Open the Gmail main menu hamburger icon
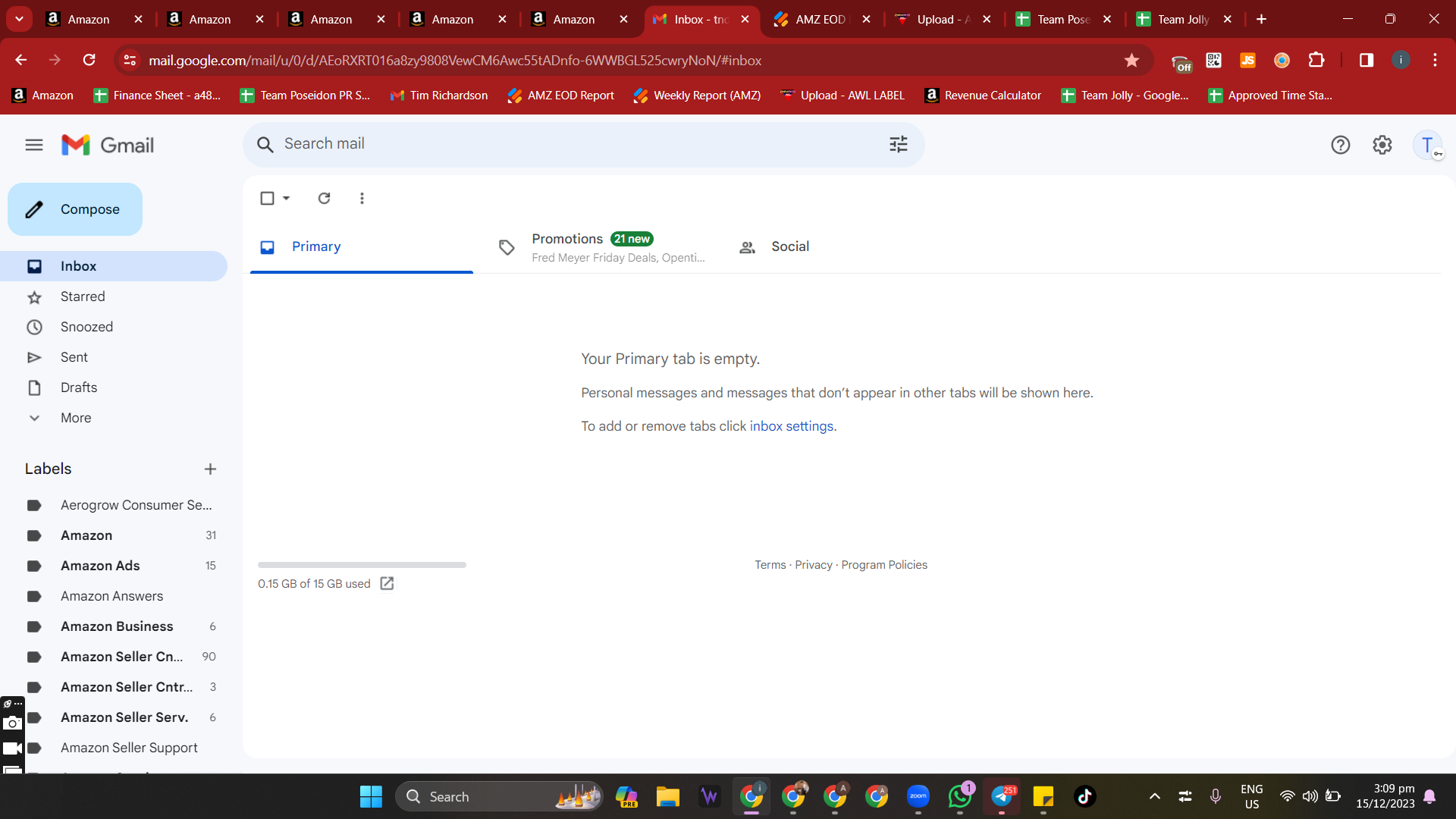The image size is (1456, 819). click(34, 145)
